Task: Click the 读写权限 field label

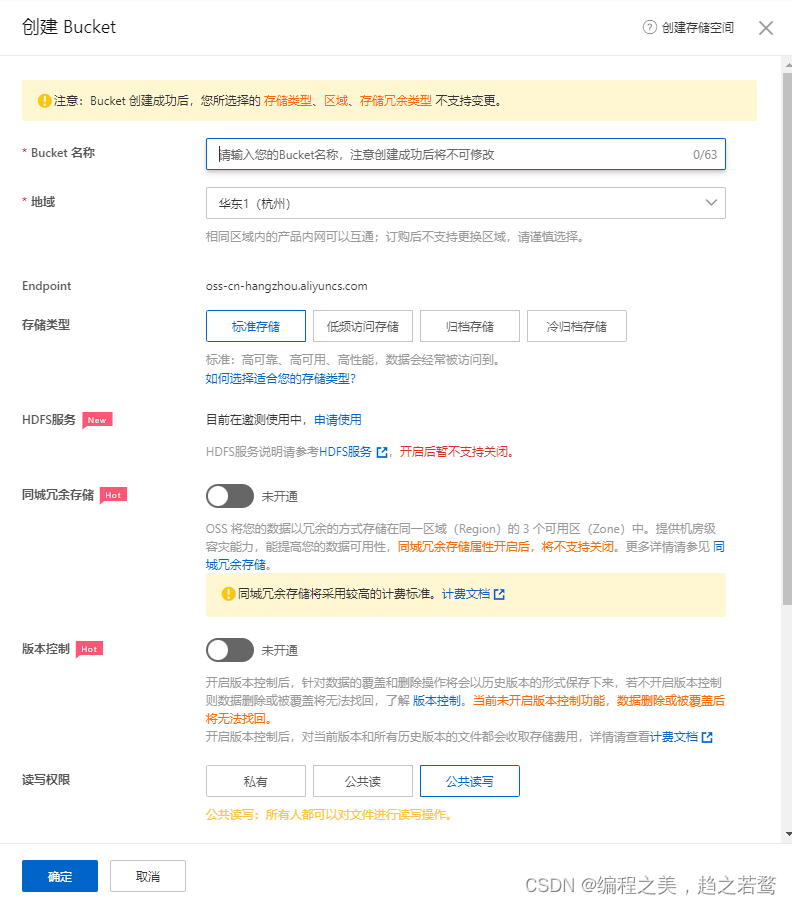Action: [x=46, y=779]
